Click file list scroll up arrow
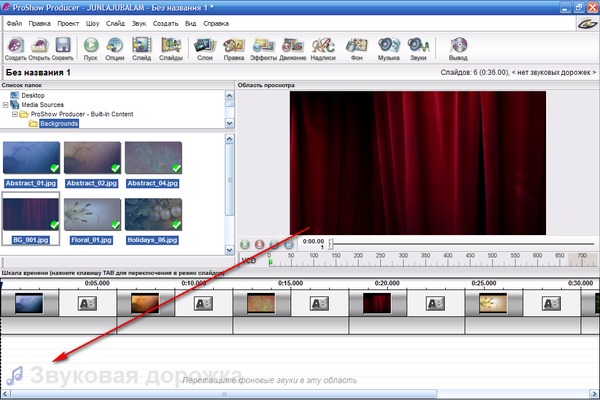Viewport: 600px width, 400px height. (229, 139)
